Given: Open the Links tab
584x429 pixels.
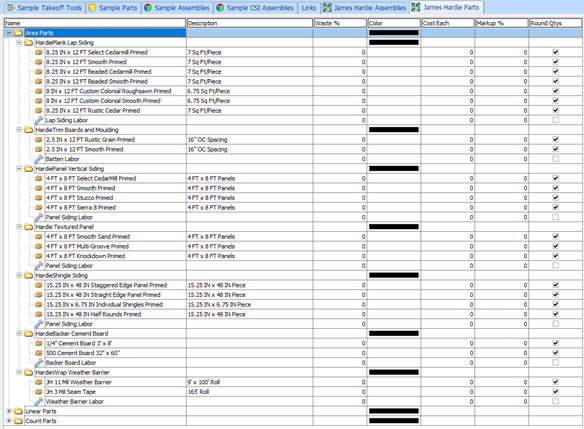Looking at the screenshot, I should pyautogui.click(x=309, y=8).
